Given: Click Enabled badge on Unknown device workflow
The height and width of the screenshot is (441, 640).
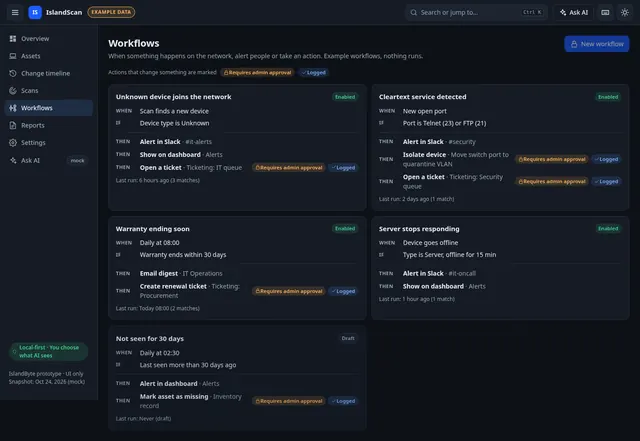Looking at the screenshot, I should point(345,97).
